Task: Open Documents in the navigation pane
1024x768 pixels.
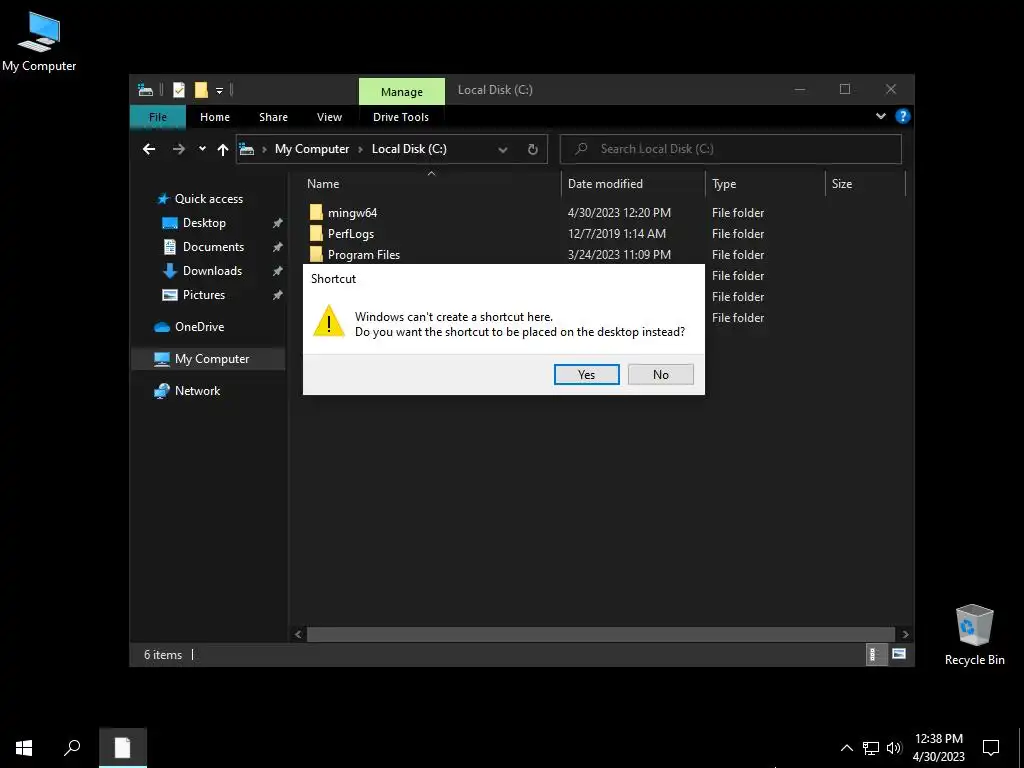Action: point(213,247)
